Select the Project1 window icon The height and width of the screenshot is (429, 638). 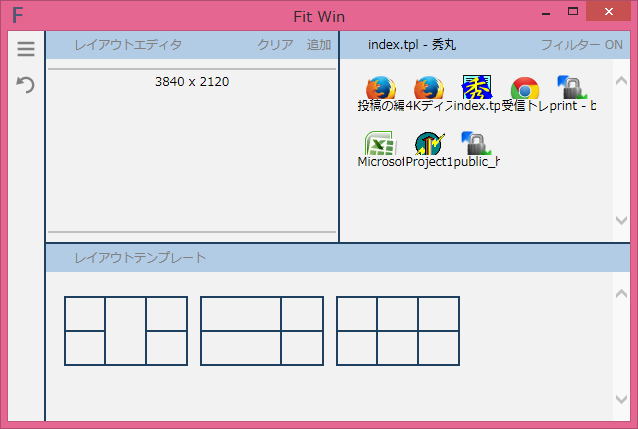pyautogui.click(x=428, y=146)
